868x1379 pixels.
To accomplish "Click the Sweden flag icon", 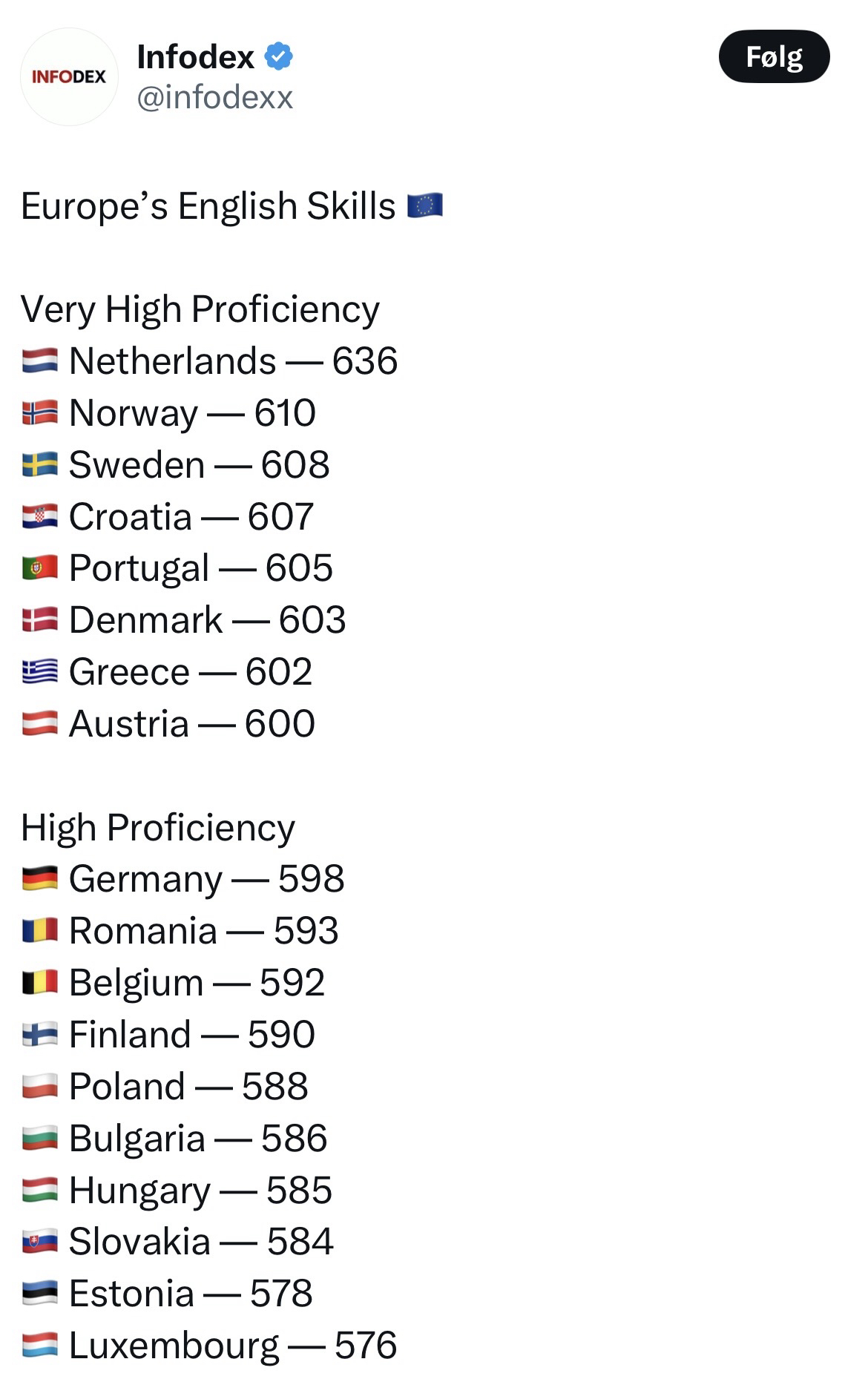I will coord(40,465).
